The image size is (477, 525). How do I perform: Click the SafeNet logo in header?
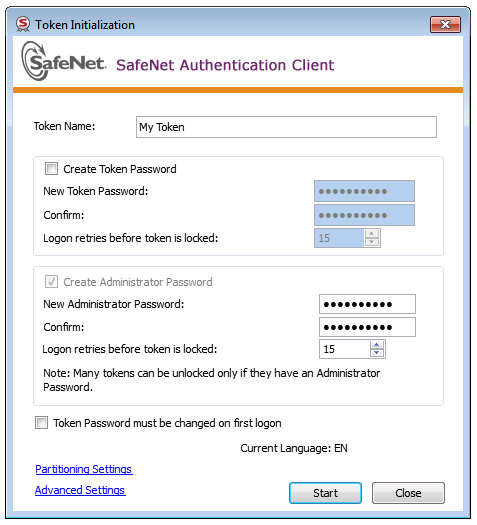pyautogui.click(x=63, y=61)
